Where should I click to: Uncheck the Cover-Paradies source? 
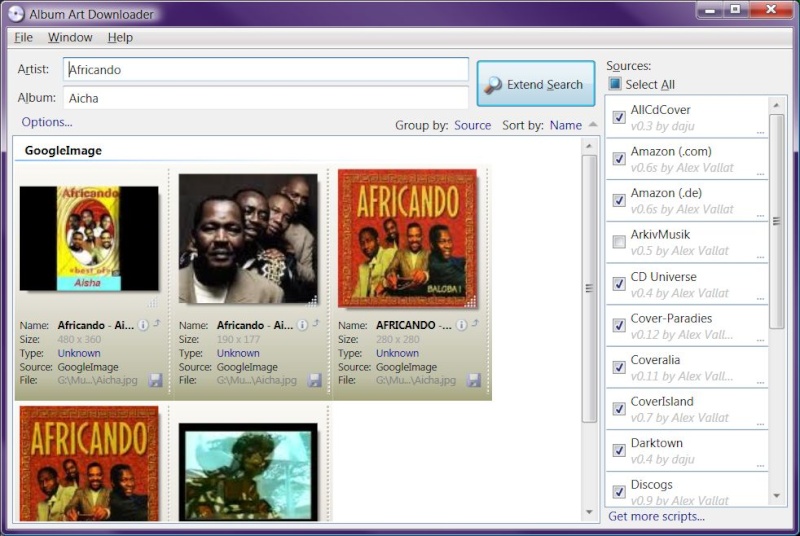coord(619,325)
